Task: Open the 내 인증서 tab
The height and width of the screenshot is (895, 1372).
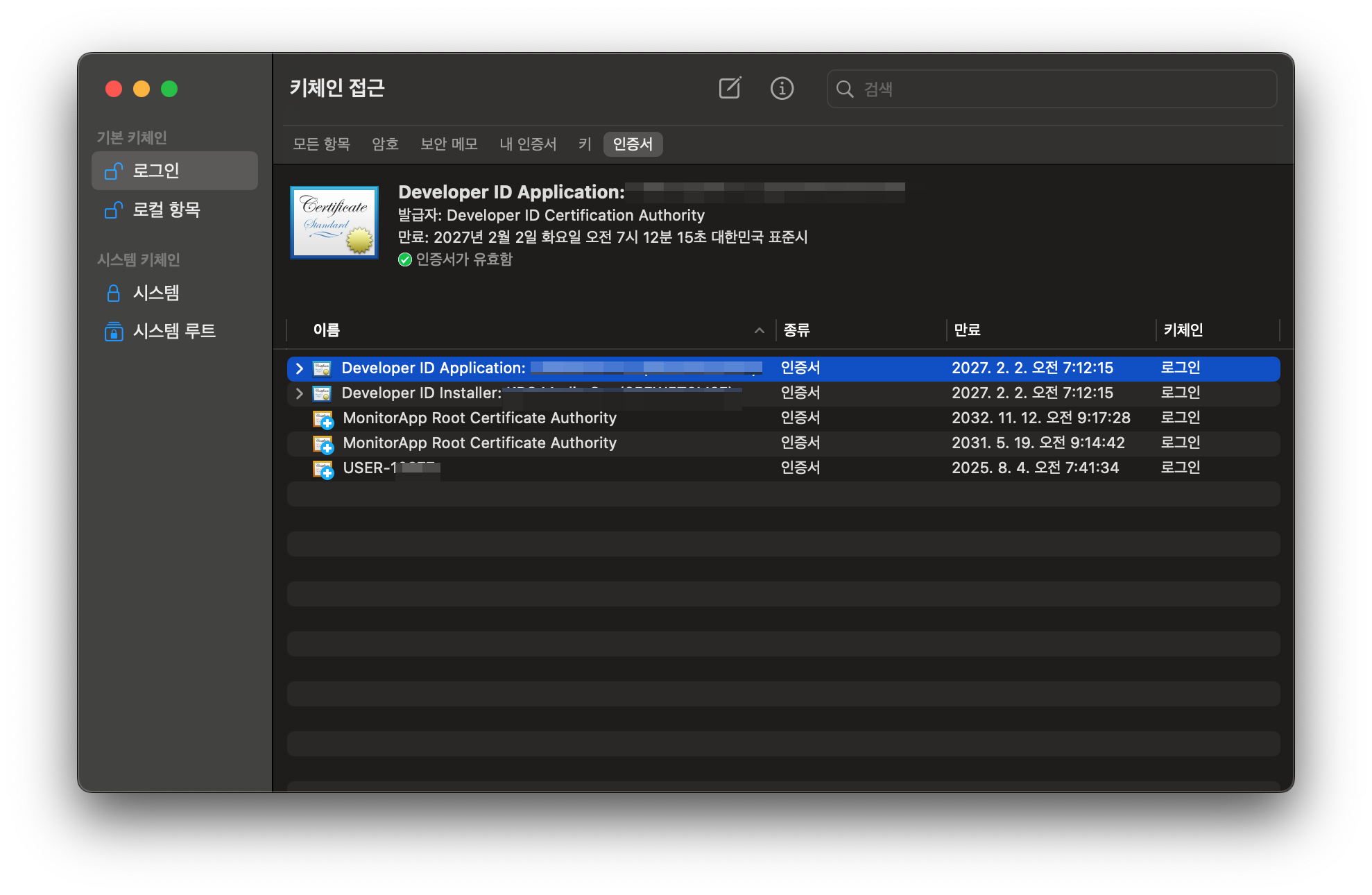Action: tap(528, 144)
